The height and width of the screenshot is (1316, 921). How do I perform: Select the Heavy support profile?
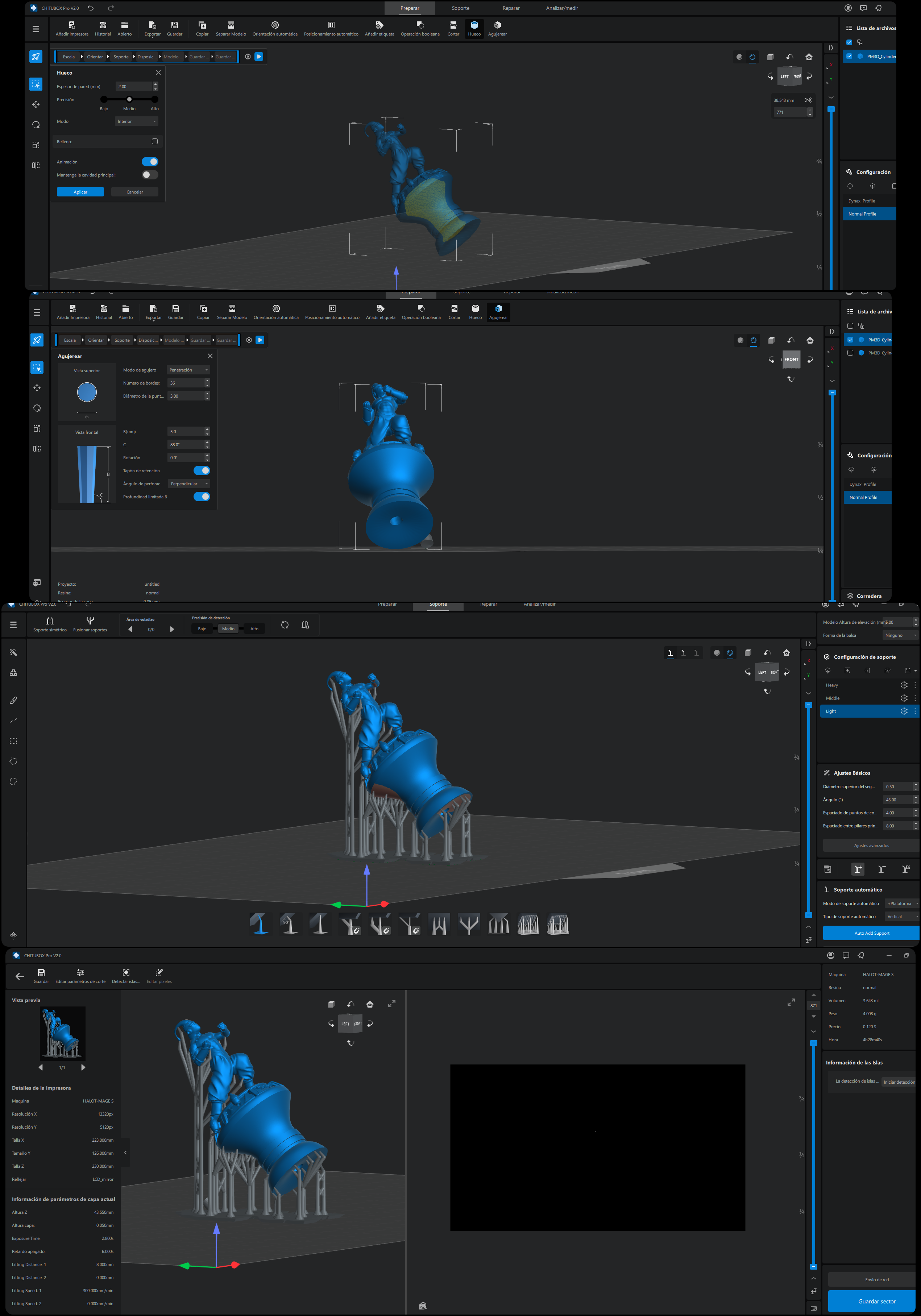[832, 685]
